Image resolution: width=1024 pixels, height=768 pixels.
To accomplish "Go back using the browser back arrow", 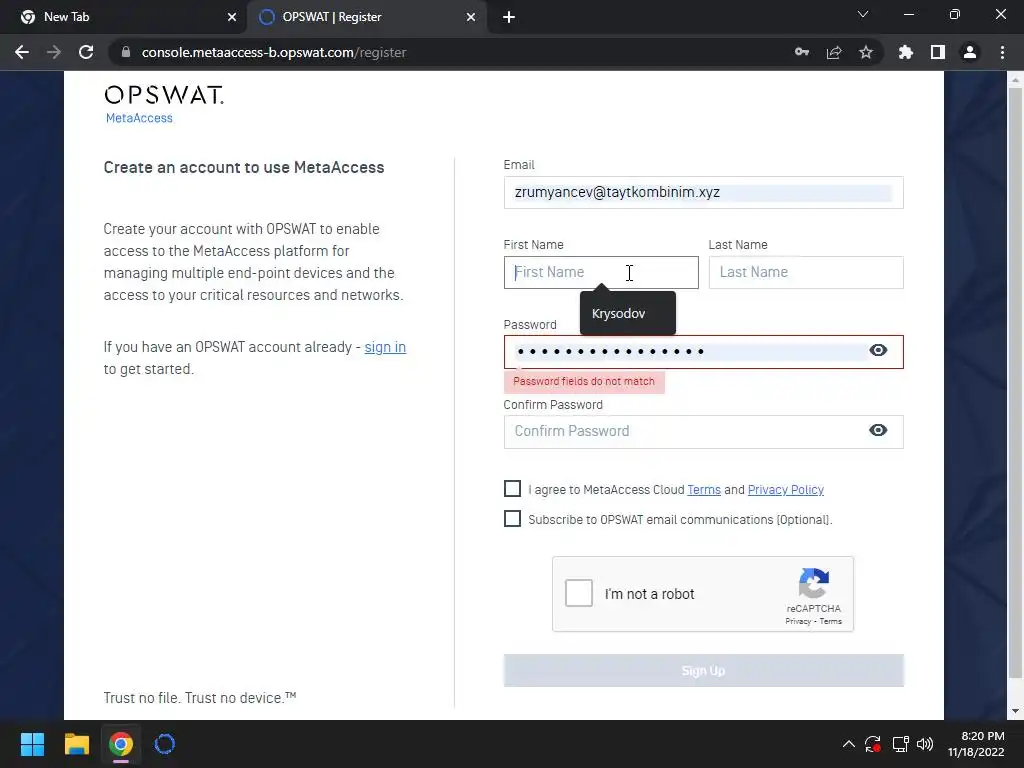I will pyautogui.click(x=22, y=52).
